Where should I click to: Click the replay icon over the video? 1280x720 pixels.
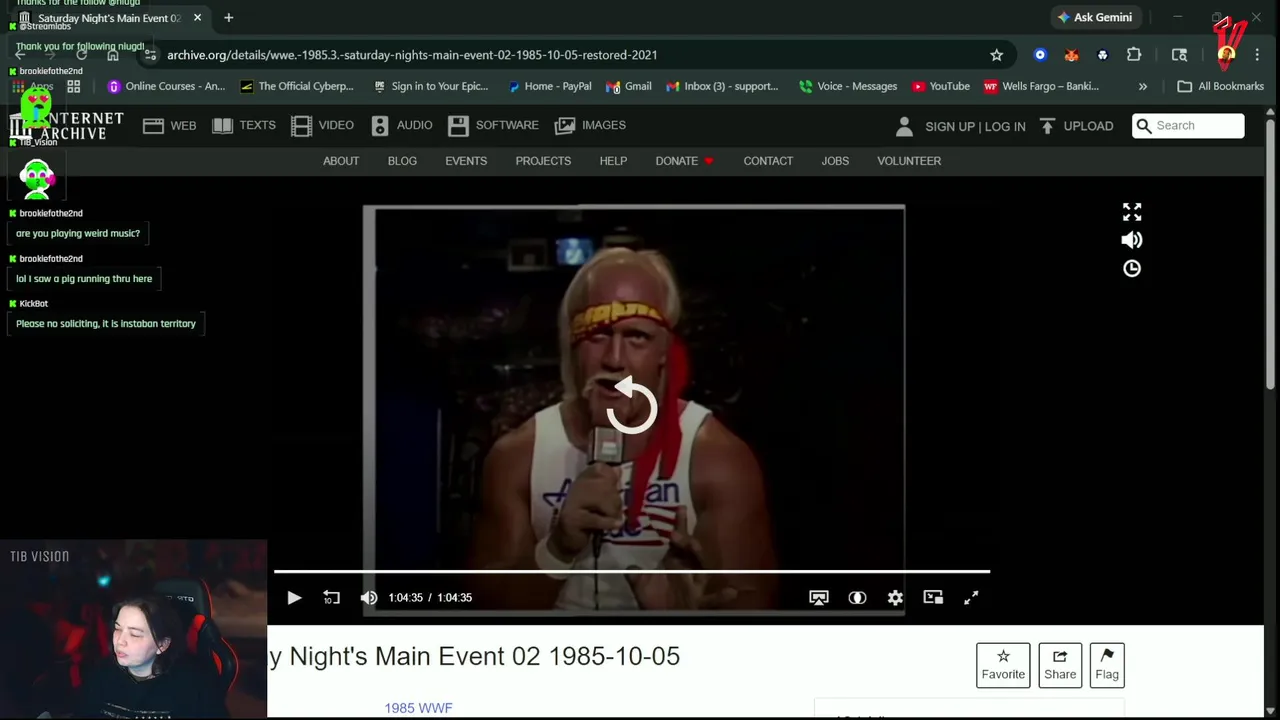pos(631,405)
